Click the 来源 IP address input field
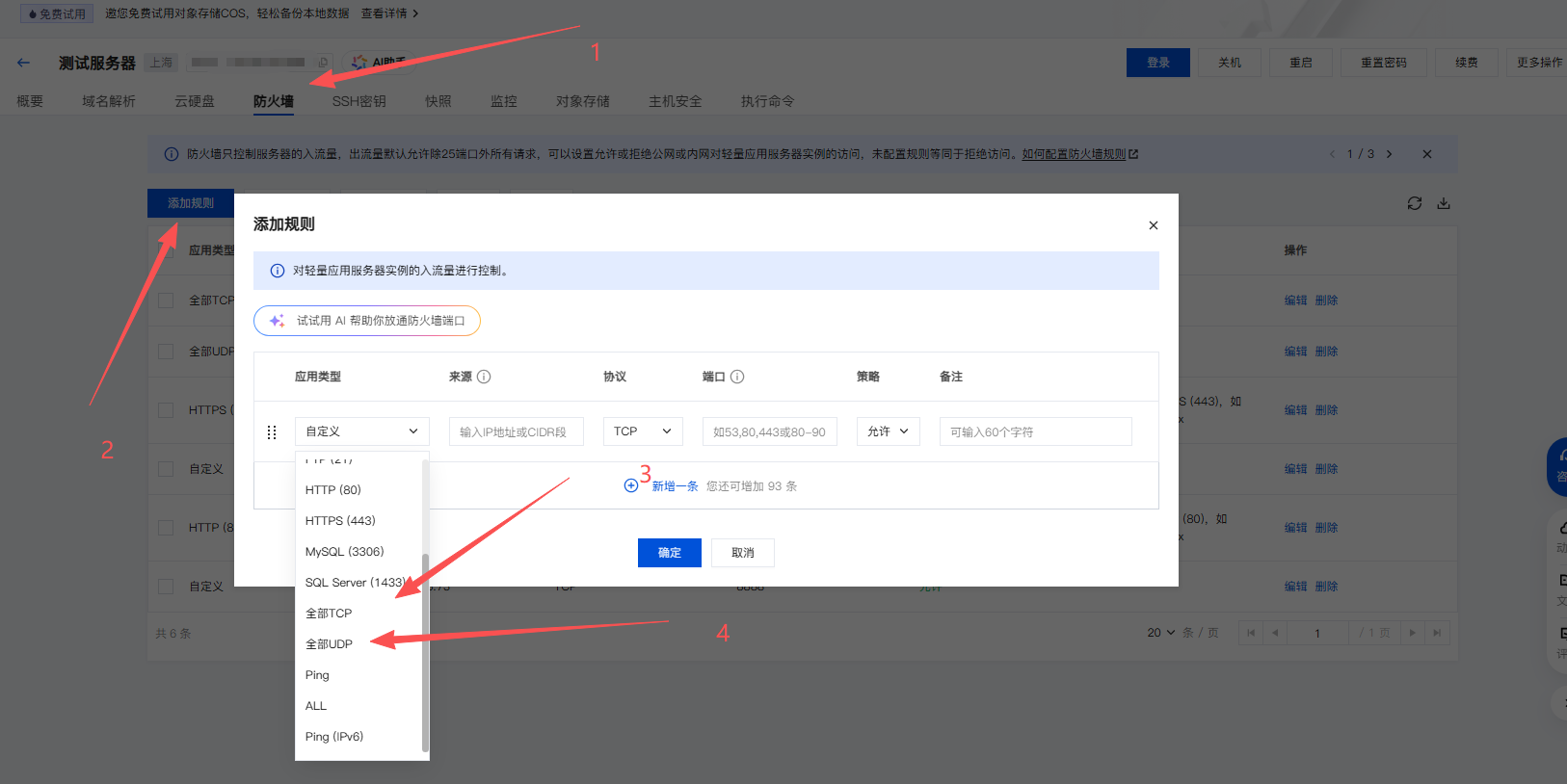Viewport: 1567px width, 784px height. [516, 431]
